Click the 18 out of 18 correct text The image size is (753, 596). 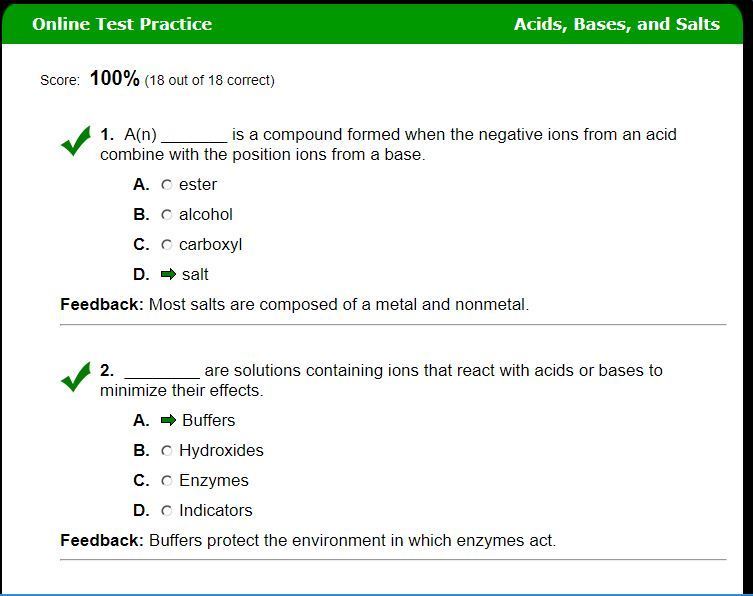point(209,80)
